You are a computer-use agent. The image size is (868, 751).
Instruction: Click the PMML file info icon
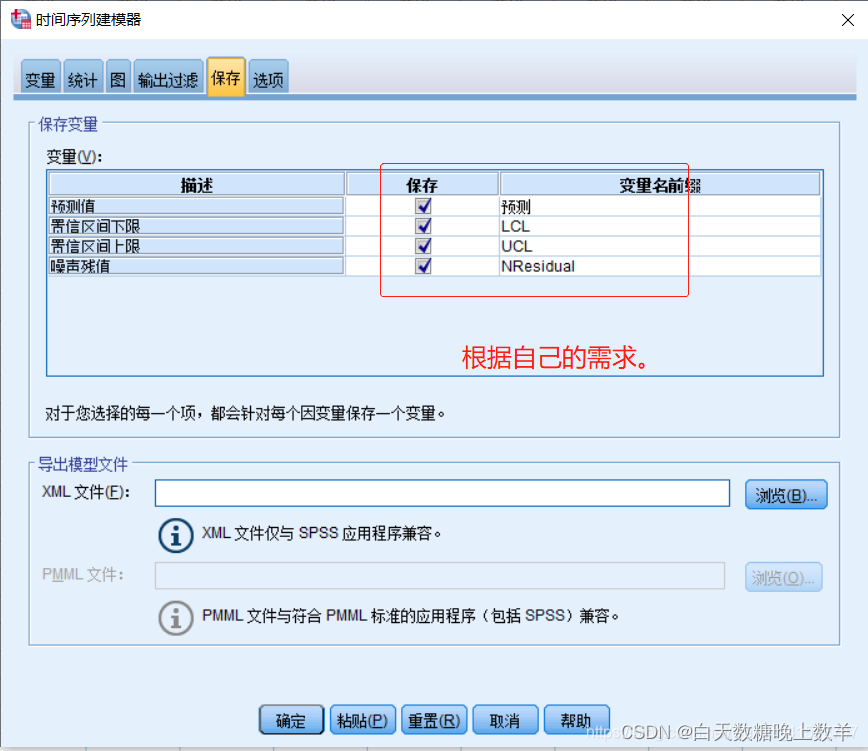[176, 616]
